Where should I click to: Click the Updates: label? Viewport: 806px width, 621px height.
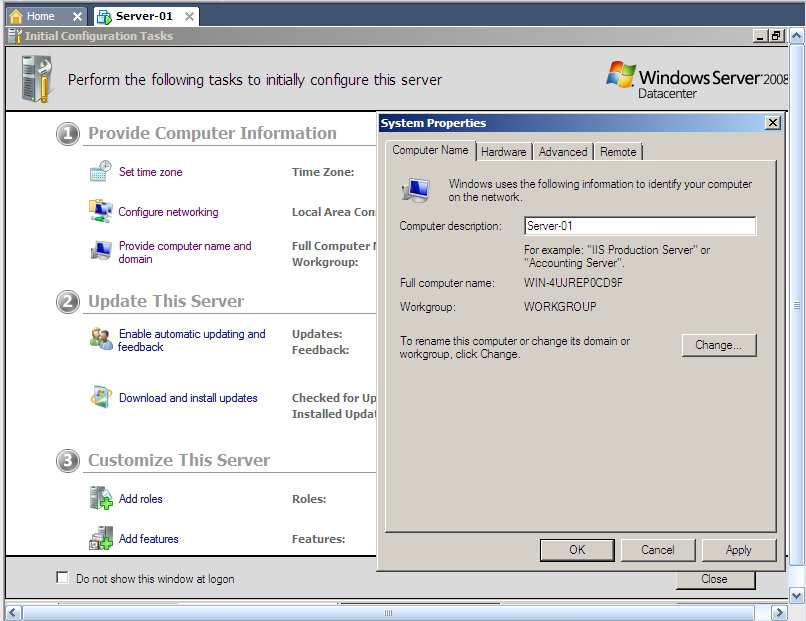click(x=317, y=334)
